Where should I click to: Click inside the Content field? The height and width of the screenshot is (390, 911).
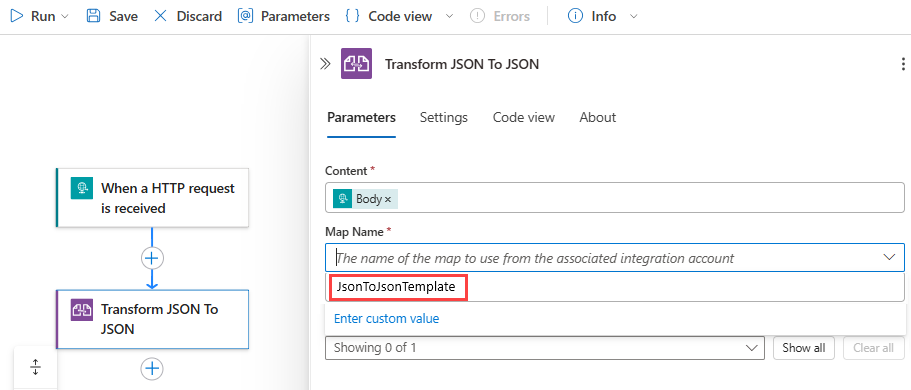pos(615,199)
